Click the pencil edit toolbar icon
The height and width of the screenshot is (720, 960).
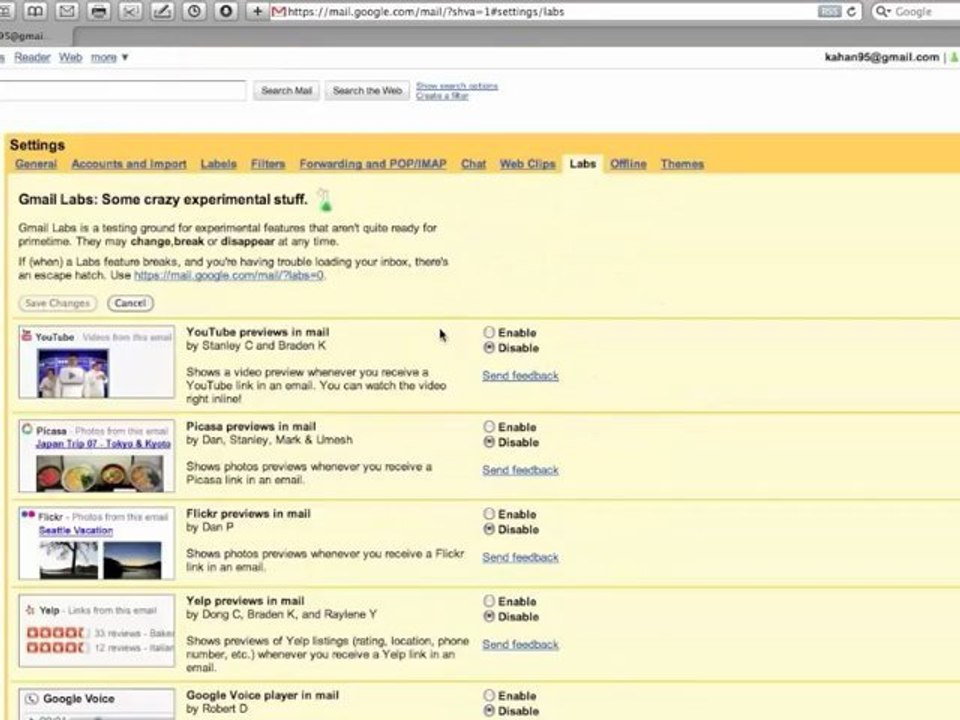click(162, 11)
